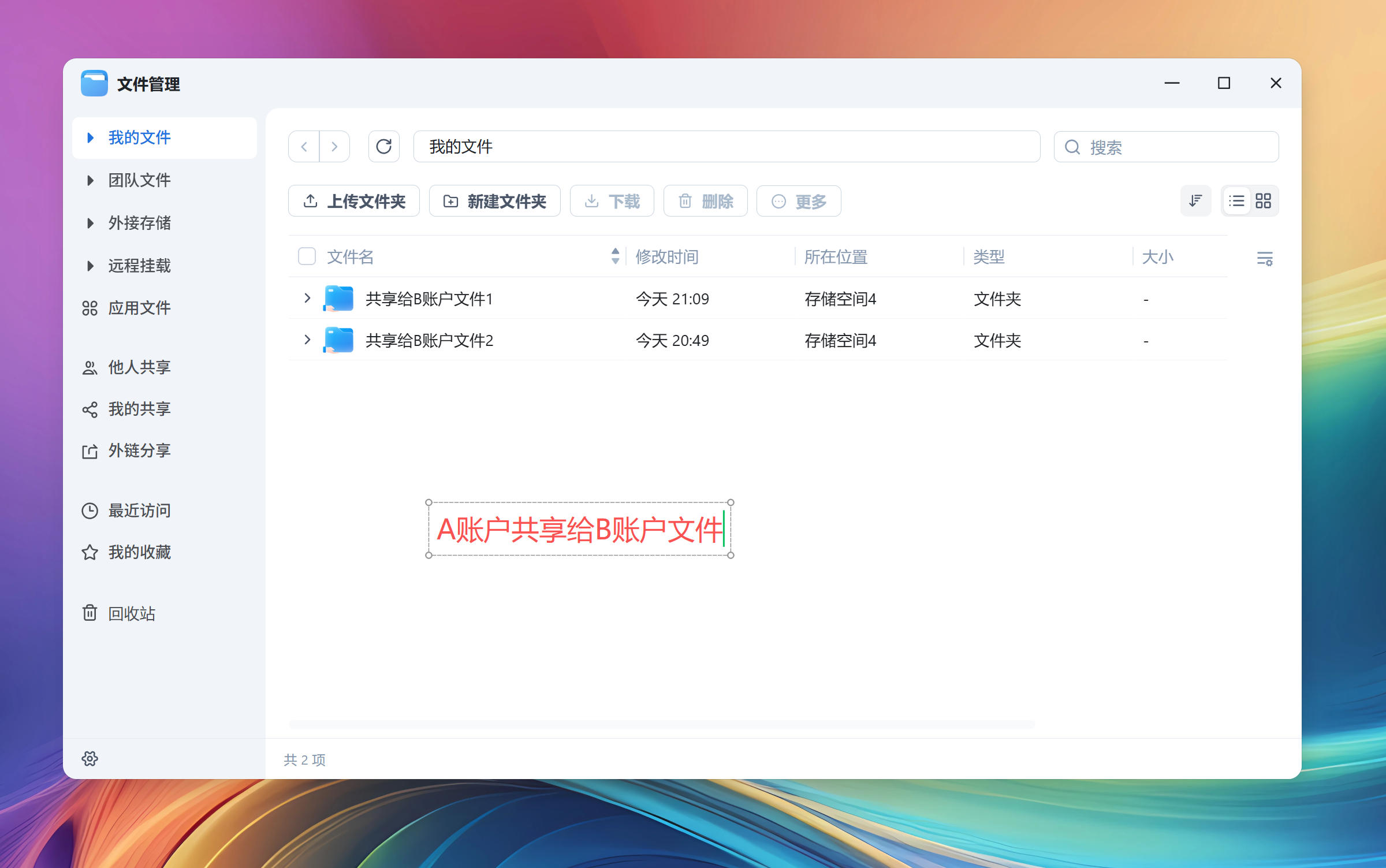Refresh the current folder view
The width and height of the screenshot is (1386, 868).
tap(383, 147)
